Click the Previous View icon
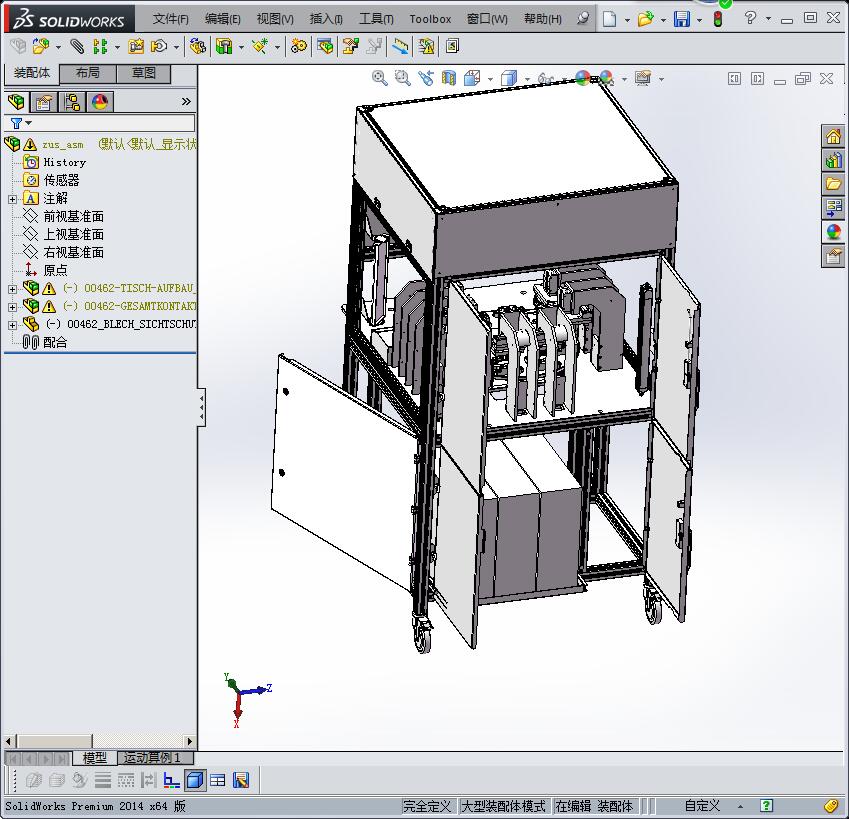This screenshot has height=819, width=849. [x=426, y=78]
